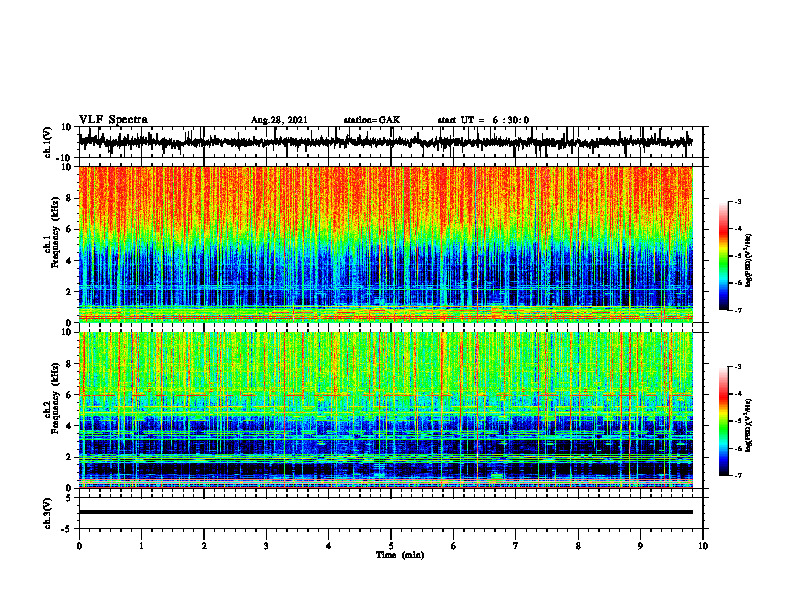Click time axis tick label "5"
The height and width of the screenshot is (612, 792).
pyautogui.click(x=391, y=546)
